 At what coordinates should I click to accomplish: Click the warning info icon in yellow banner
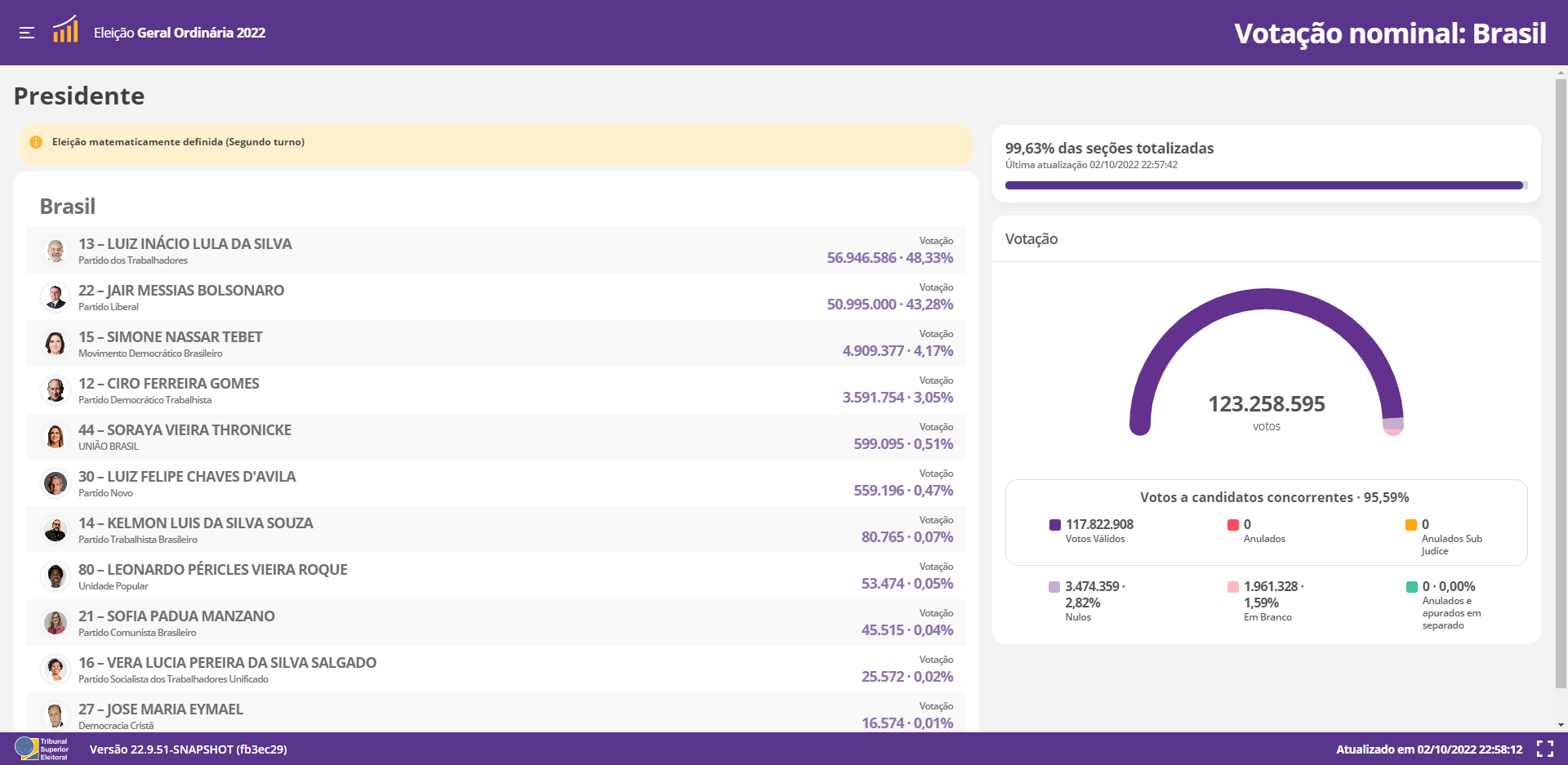coord(36,142)
